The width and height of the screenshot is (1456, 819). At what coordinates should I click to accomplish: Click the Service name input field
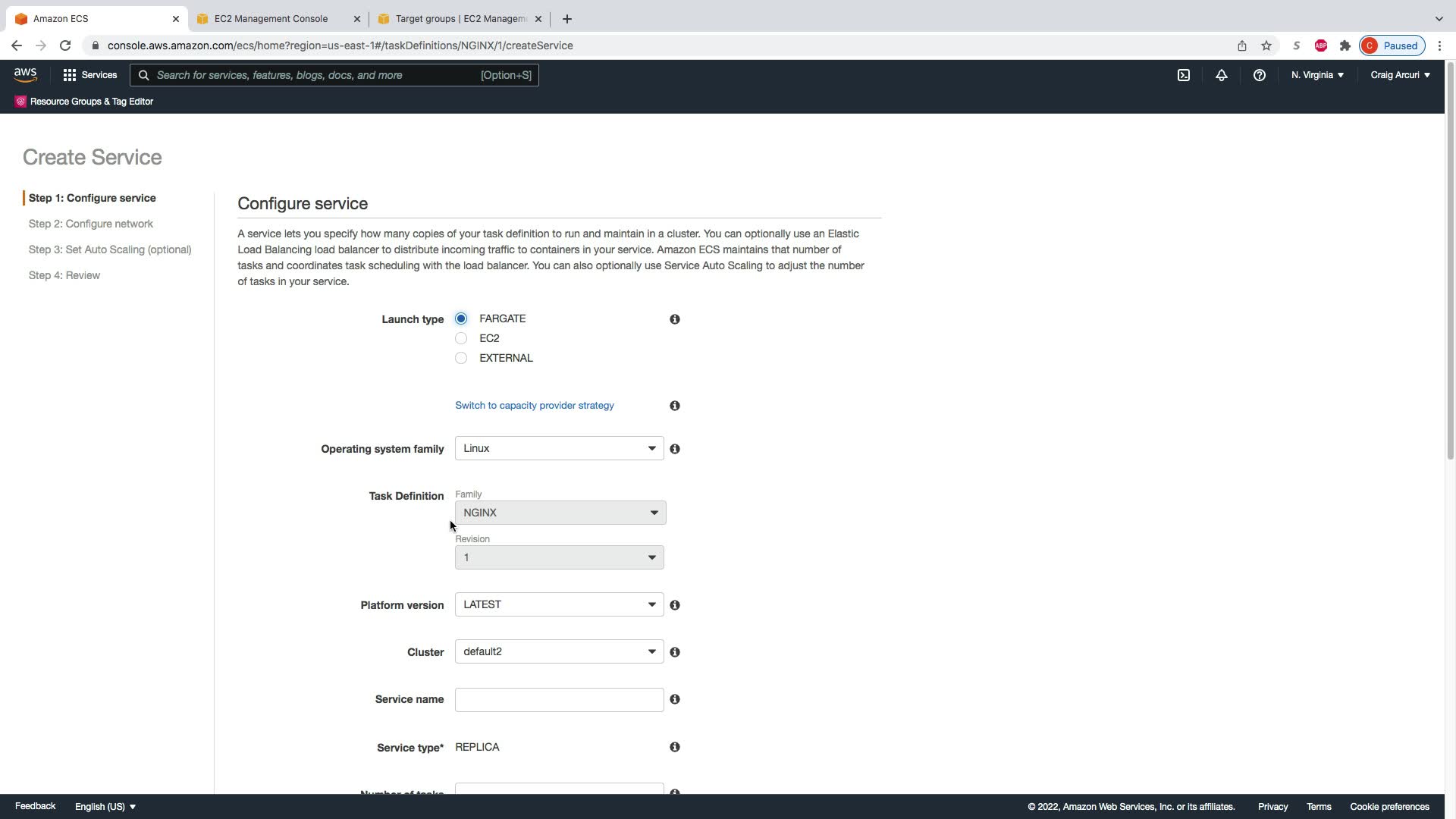pyautogui.click(x=559, y=700)
